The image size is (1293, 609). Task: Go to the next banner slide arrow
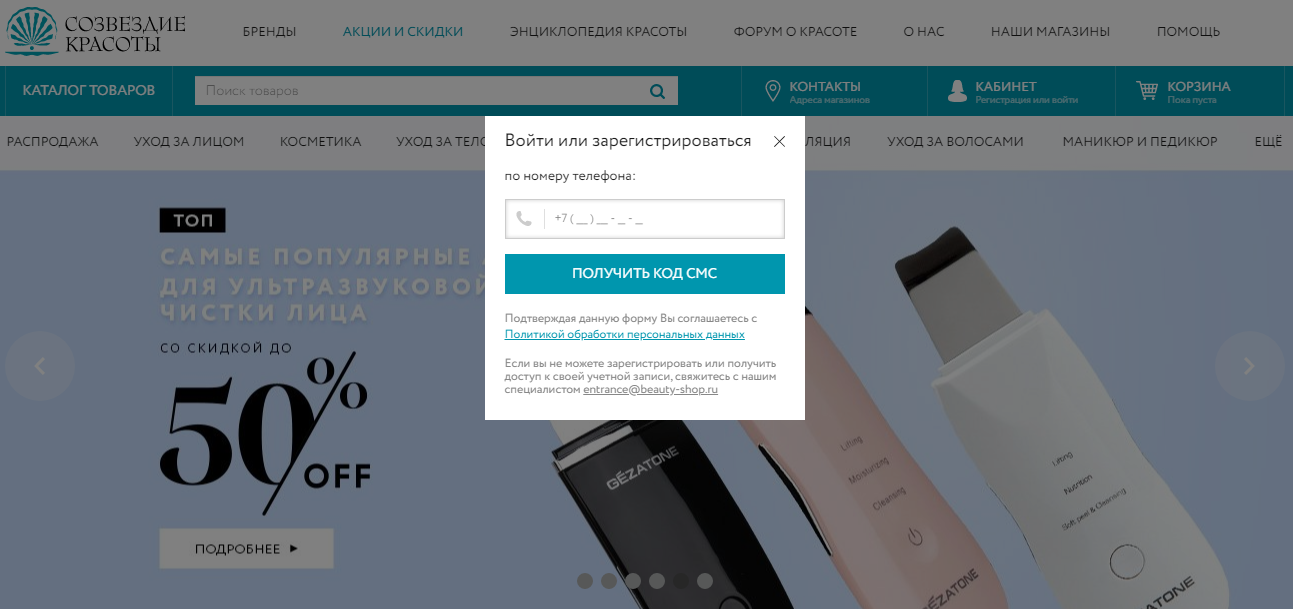tap(1249, 366)
